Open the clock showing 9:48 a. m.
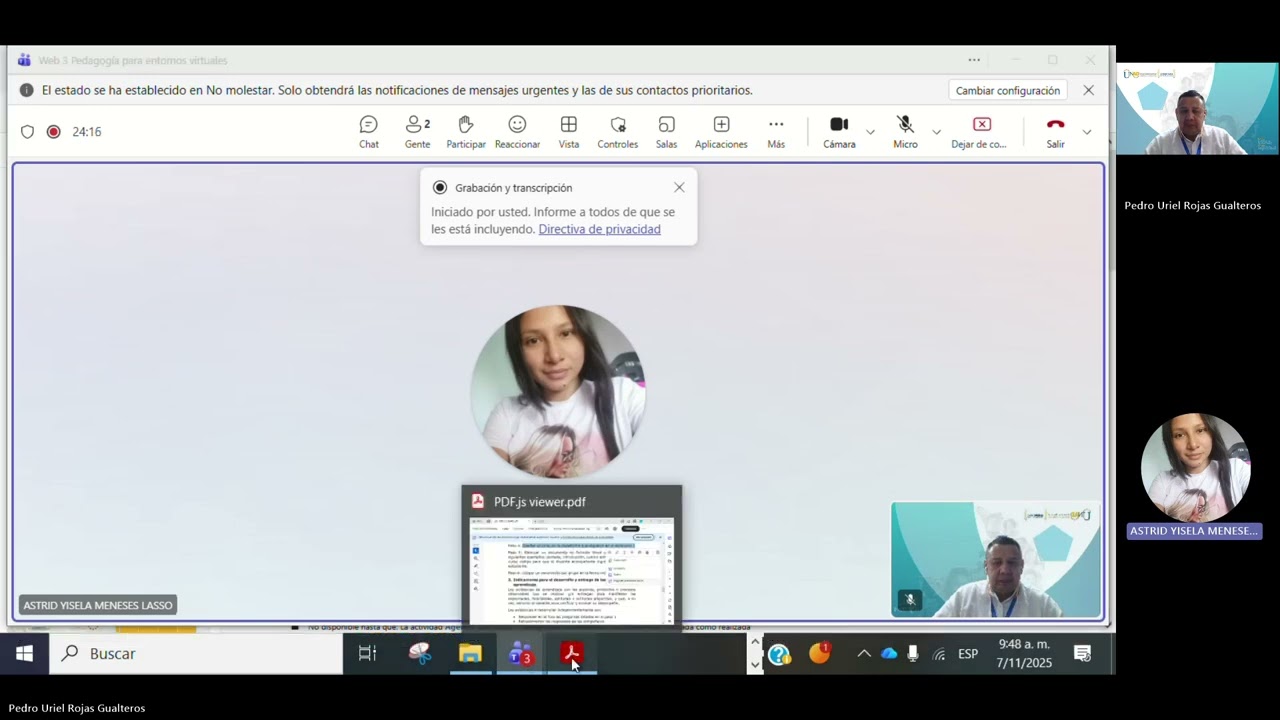 pos(1024,654)
